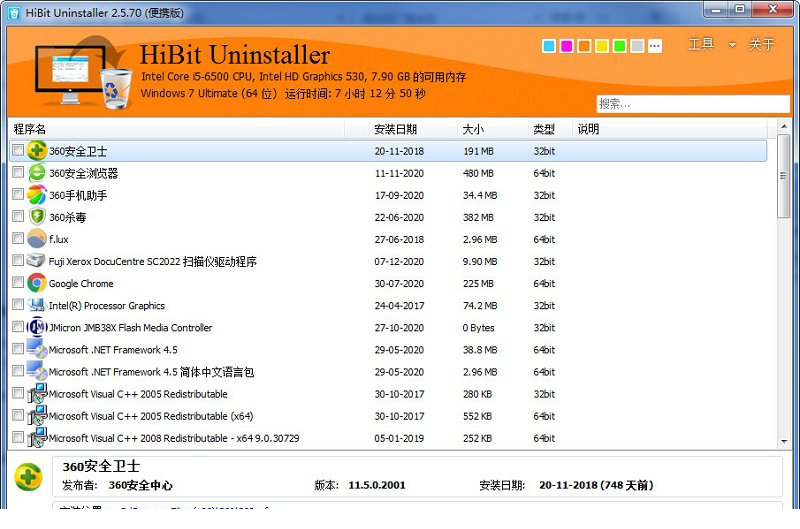This screenshot has height=529, width=800.
Task: Tick the checkbox for Intel(R) Processor Graphics
Action: pos(18,305)
